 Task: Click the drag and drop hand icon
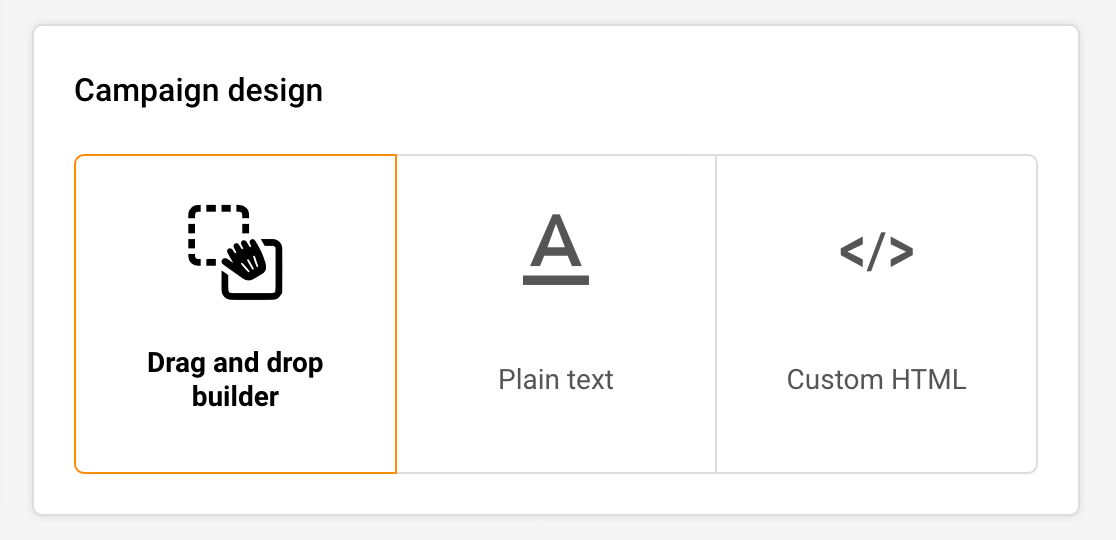(235, 253)
